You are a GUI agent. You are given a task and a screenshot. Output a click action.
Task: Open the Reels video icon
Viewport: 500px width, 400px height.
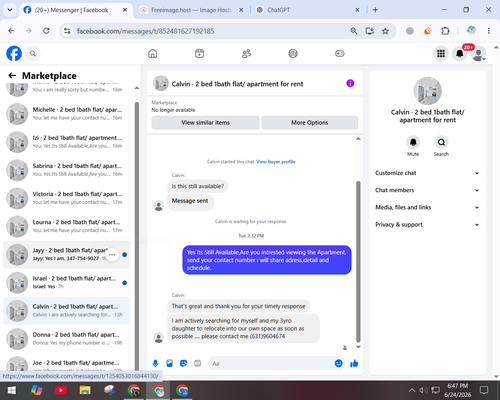[x=199, y=53]
